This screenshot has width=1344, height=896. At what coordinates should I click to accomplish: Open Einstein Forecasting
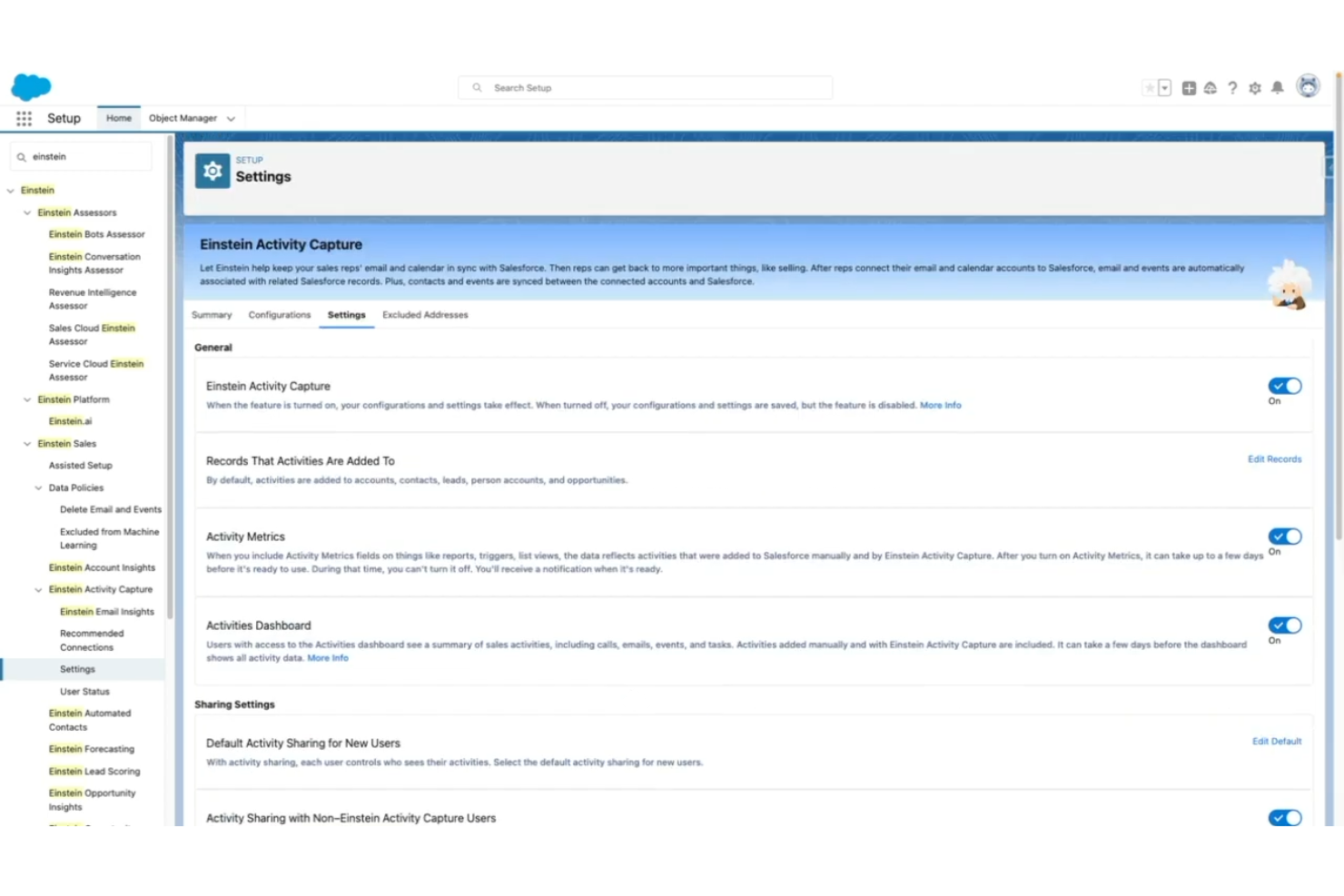coord(91,750)
